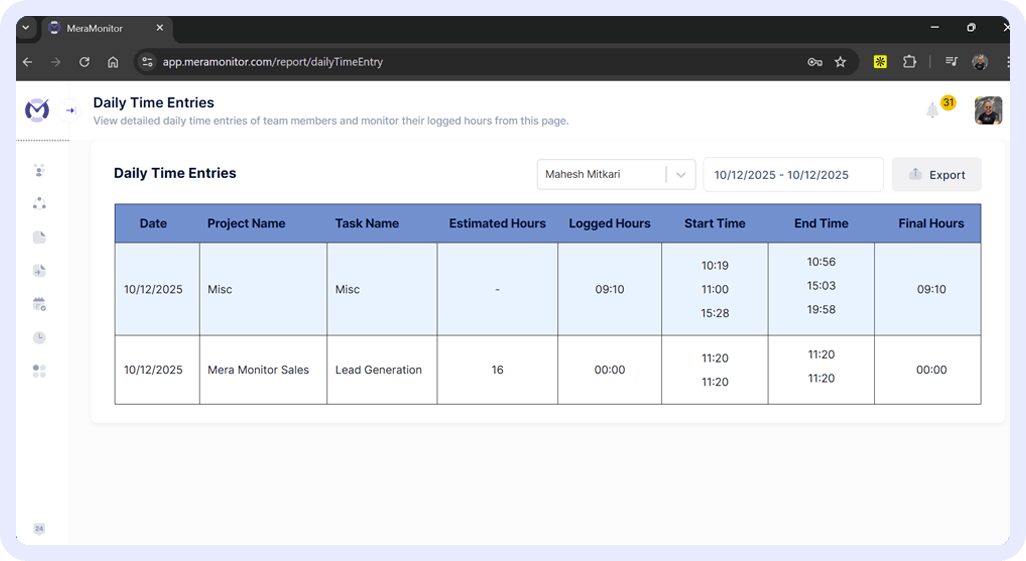Click the document icon in the left sidebar
1026x561 pixels.
point(39,237)
